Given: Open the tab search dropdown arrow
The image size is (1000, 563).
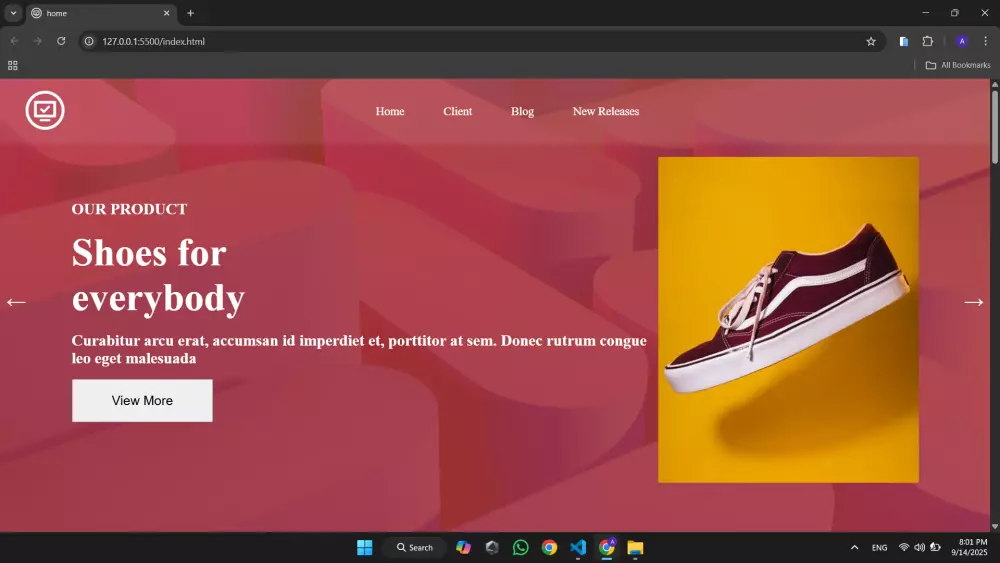Looking at the screenshot, I should (13, 13).
